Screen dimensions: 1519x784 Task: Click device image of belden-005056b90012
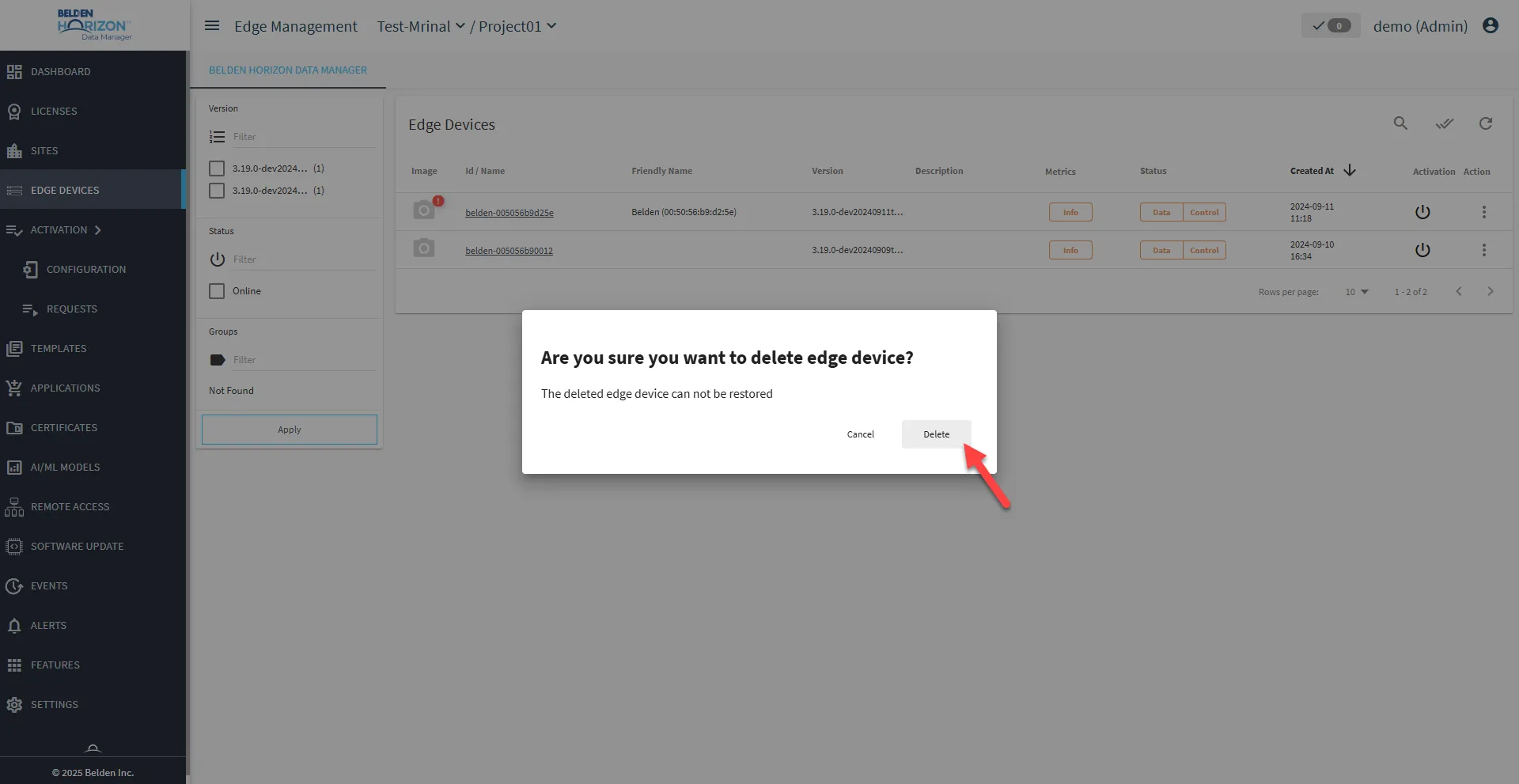(424, 248)
